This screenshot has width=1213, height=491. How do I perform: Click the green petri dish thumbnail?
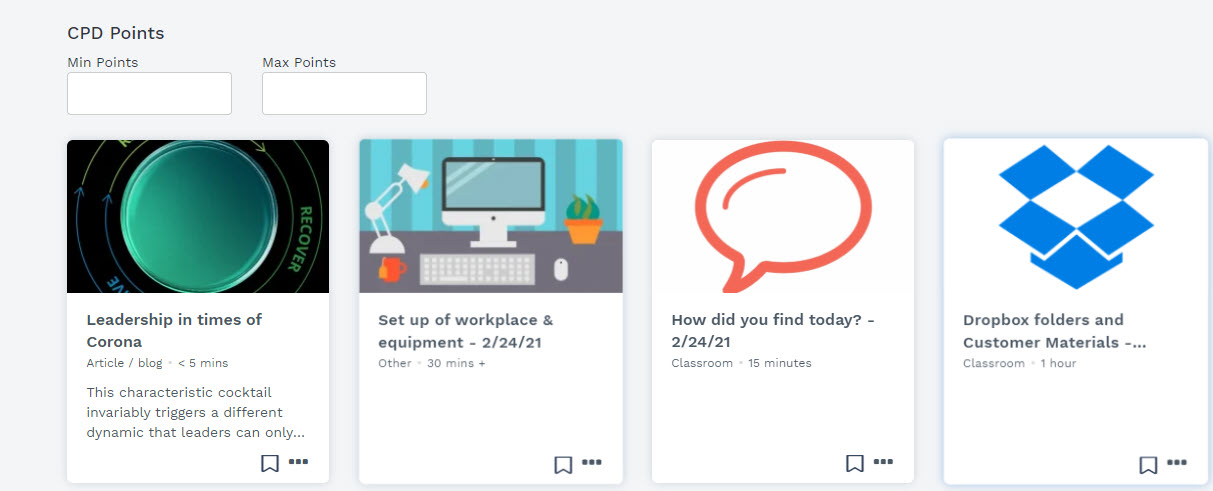click(x=198, y=216)
